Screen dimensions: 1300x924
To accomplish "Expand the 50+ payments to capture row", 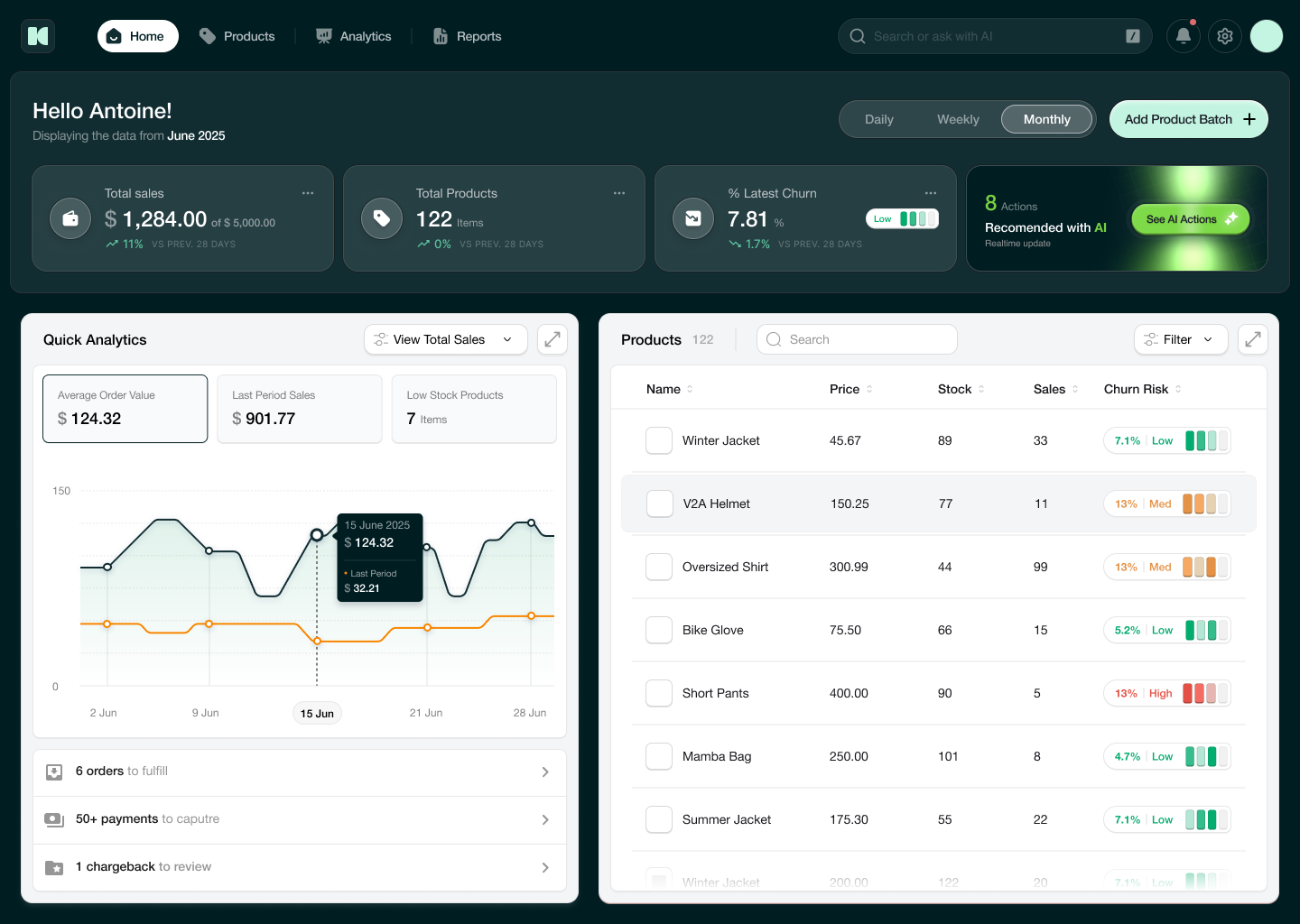I will (300, 819).
